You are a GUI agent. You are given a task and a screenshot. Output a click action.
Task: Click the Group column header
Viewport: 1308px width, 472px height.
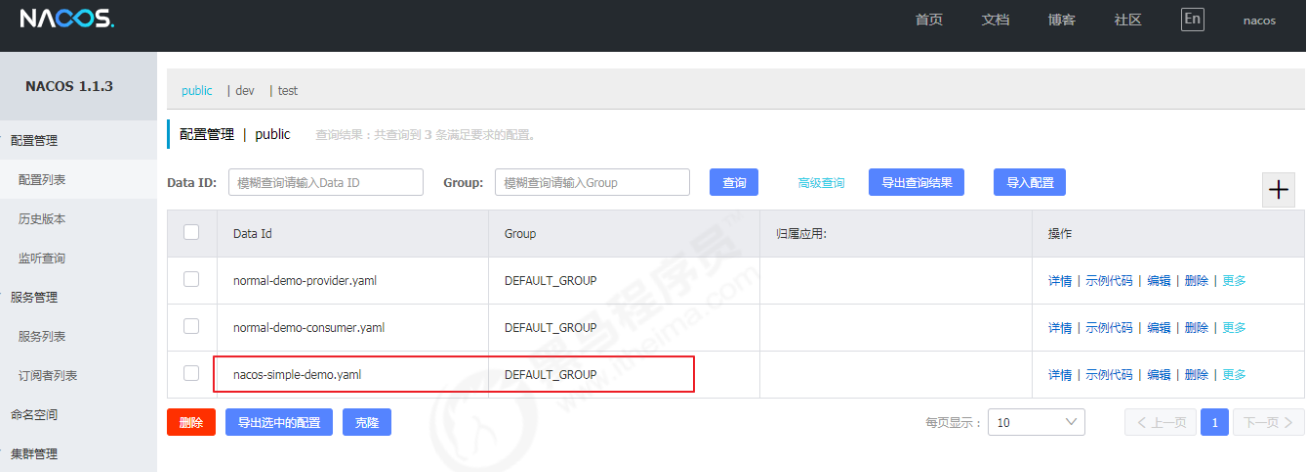point(520,234)
